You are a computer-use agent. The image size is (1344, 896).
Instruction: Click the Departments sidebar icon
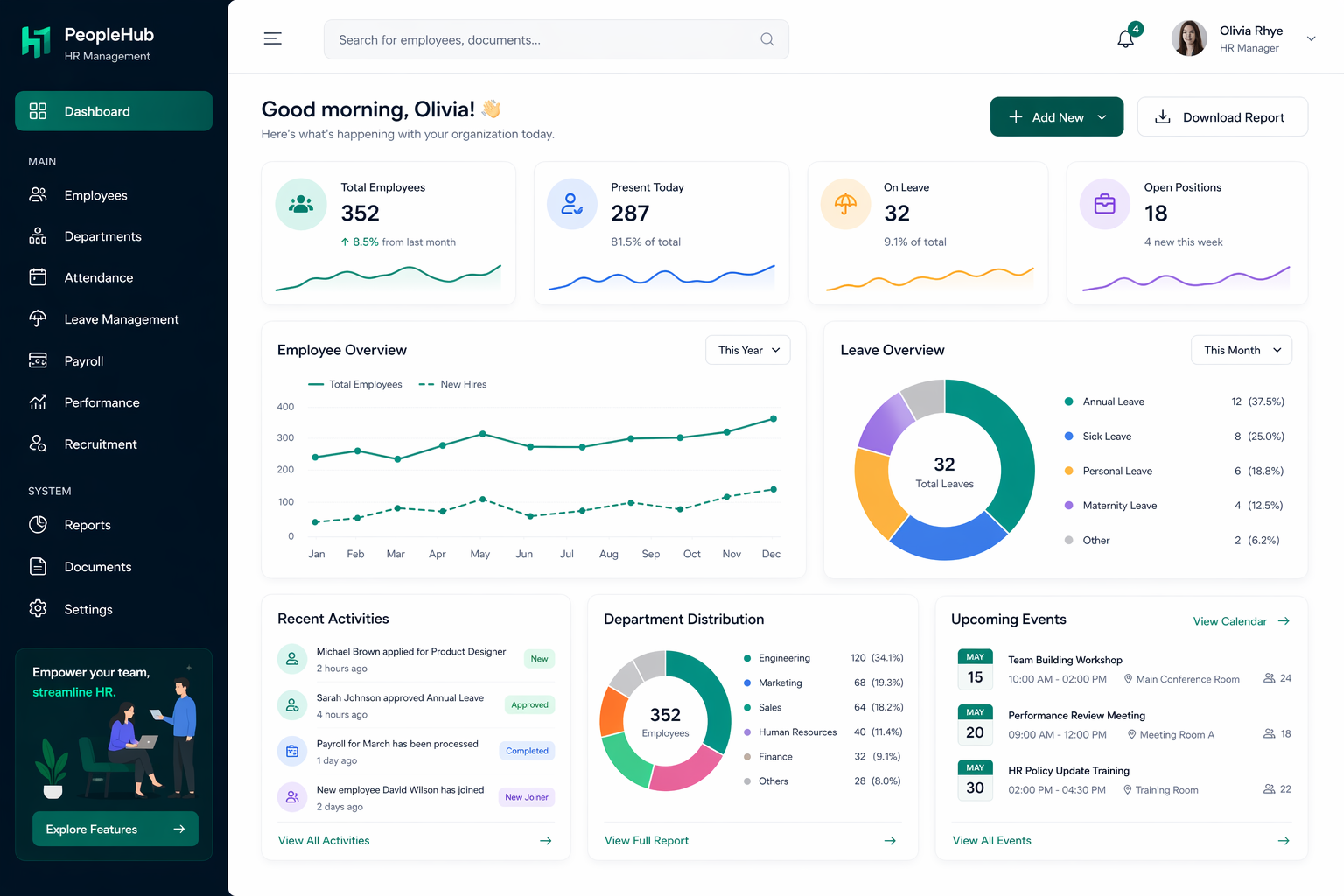[x=38, y=236]
